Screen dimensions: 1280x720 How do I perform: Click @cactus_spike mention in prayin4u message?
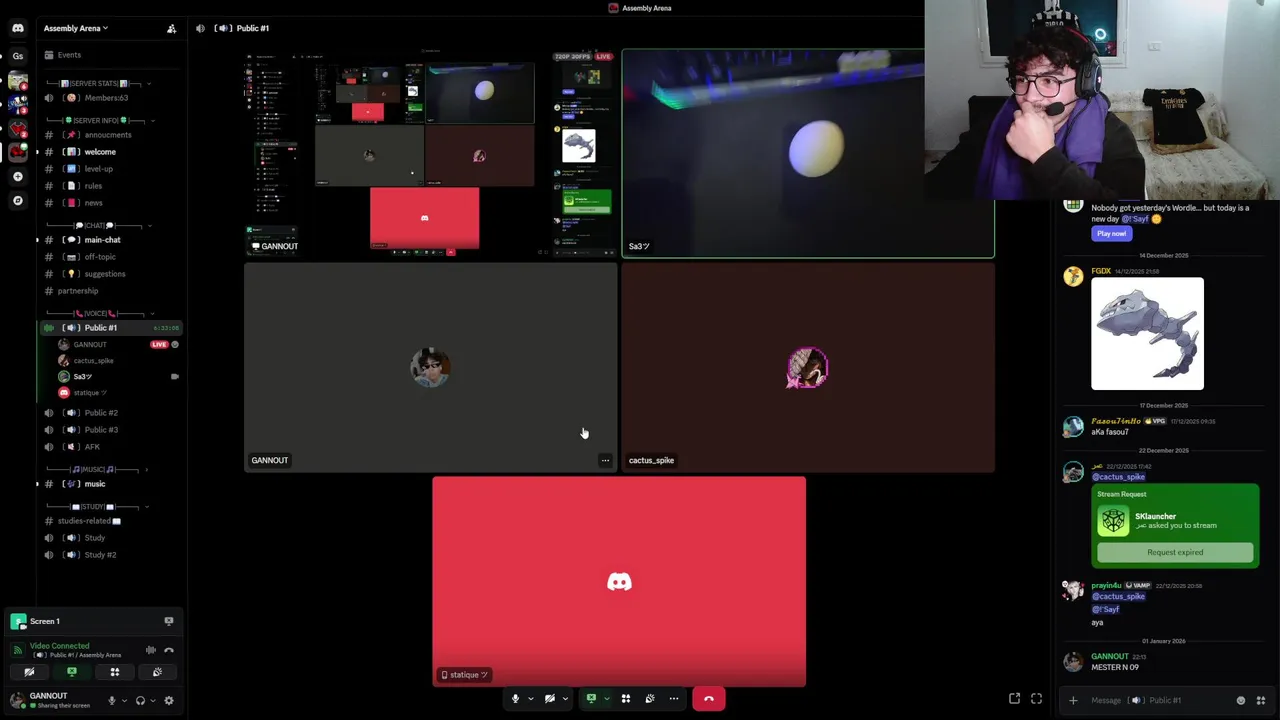tap(1118, 597)
